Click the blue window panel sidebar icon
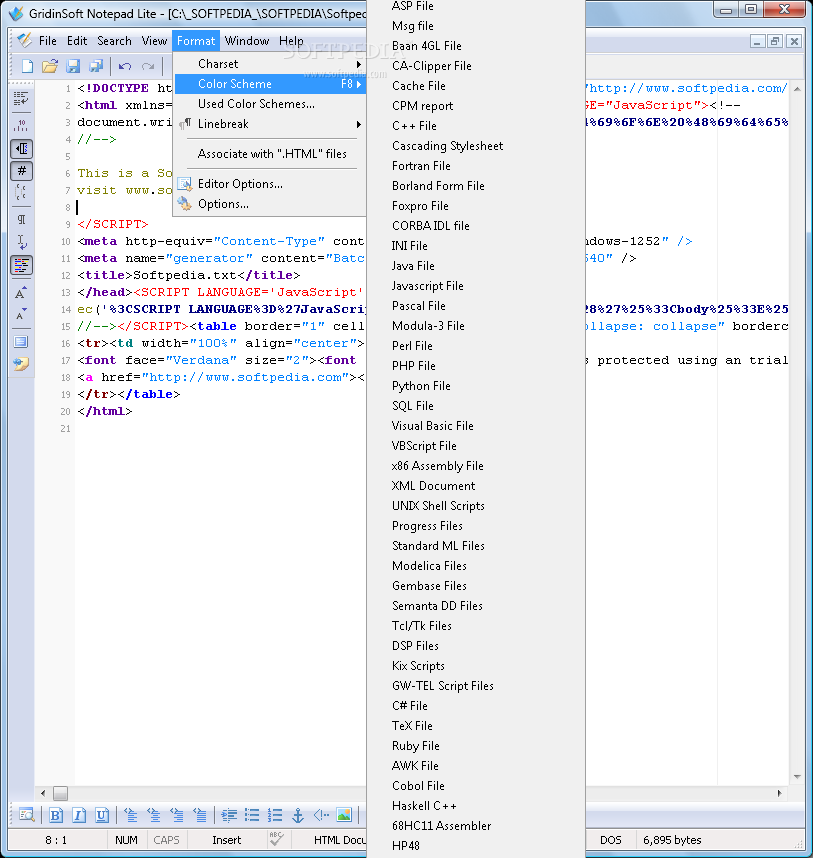The height and width of the screenshot is (858, 813). pos(21,342)
